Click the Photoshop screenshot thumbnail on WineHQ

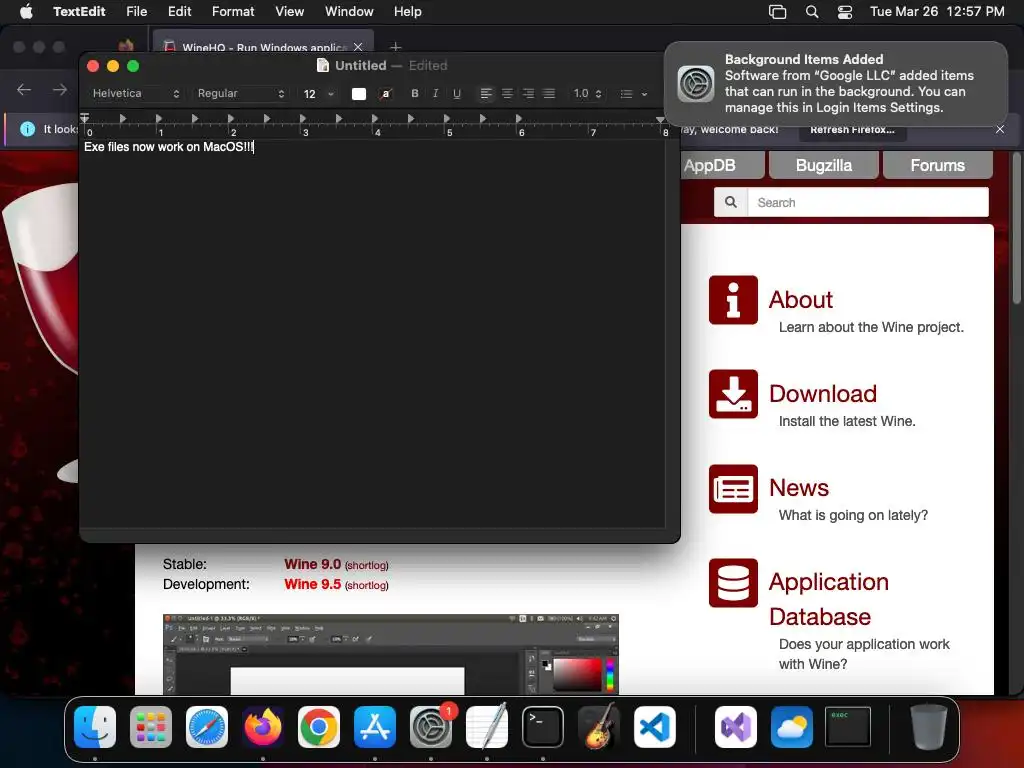pyautogui.click(x=391, y=654)
